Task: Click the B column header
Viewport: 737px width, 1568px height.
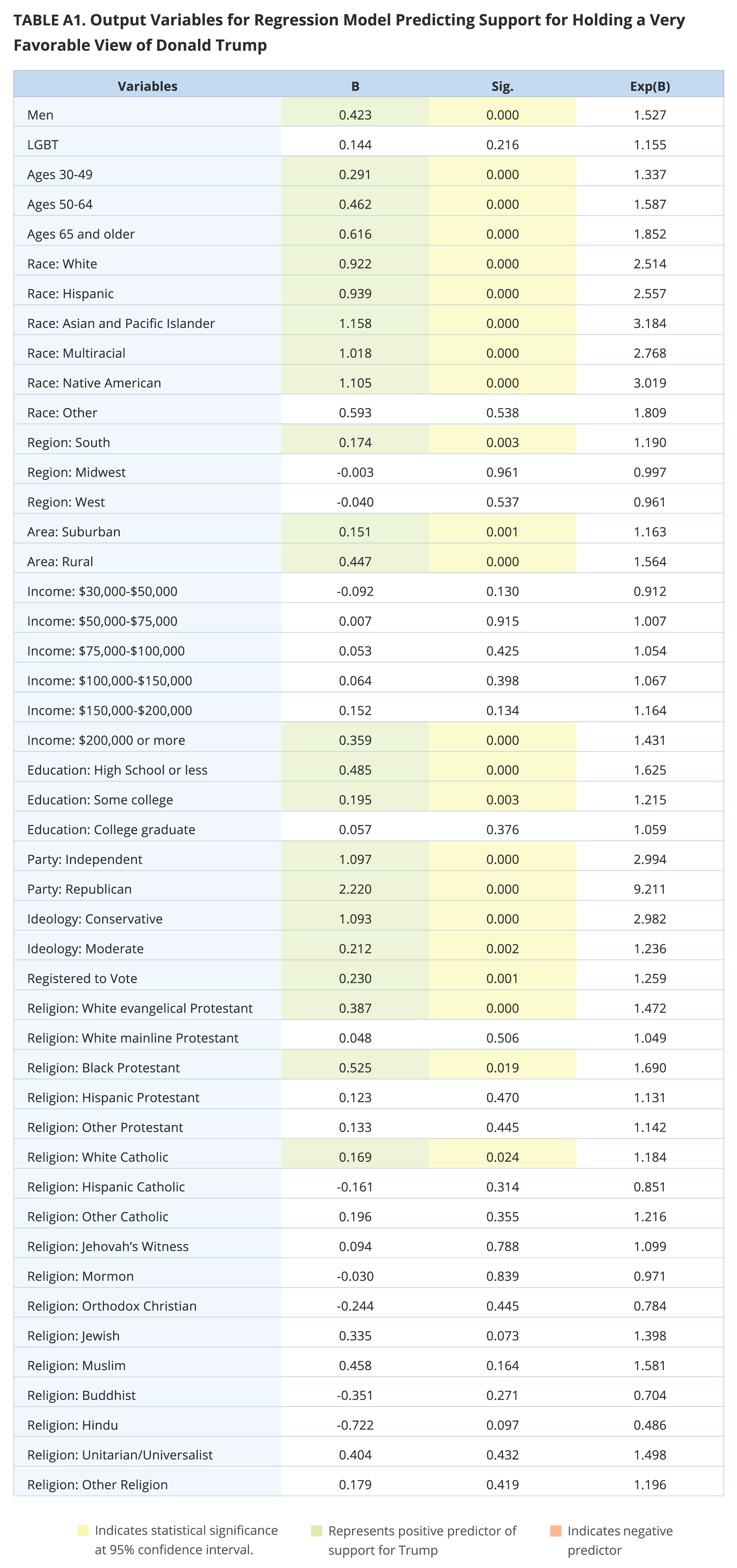Action: point(355,86)
